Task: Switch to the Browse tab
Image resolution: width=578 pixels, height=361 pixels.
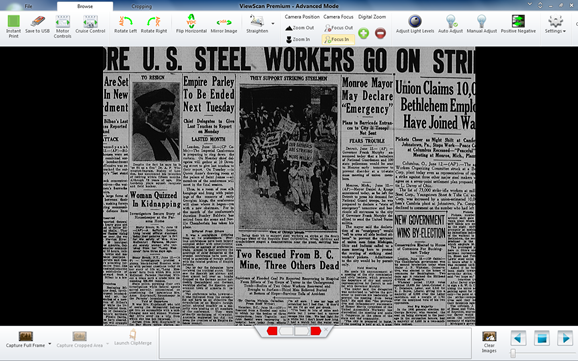Action: coord(85,6)
